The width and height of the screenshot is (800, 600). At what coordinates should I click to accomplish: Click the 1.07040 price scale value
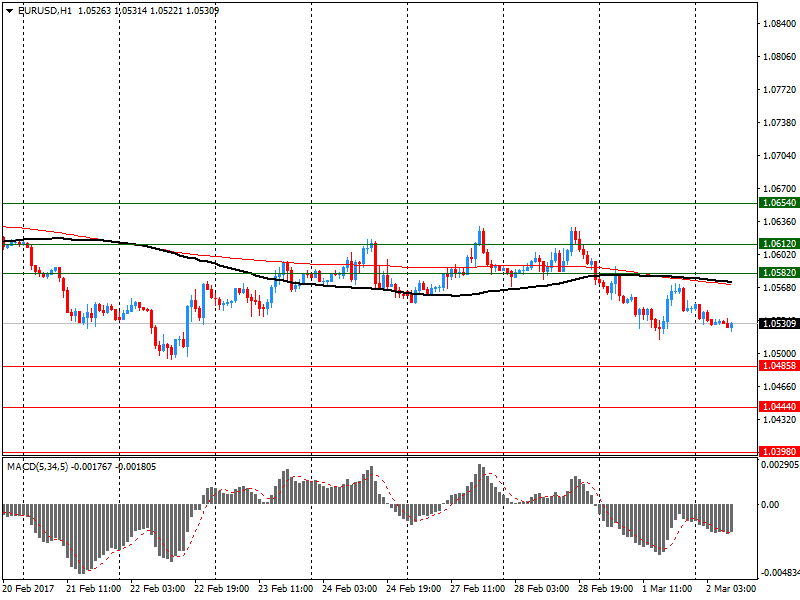click(779, 156)
